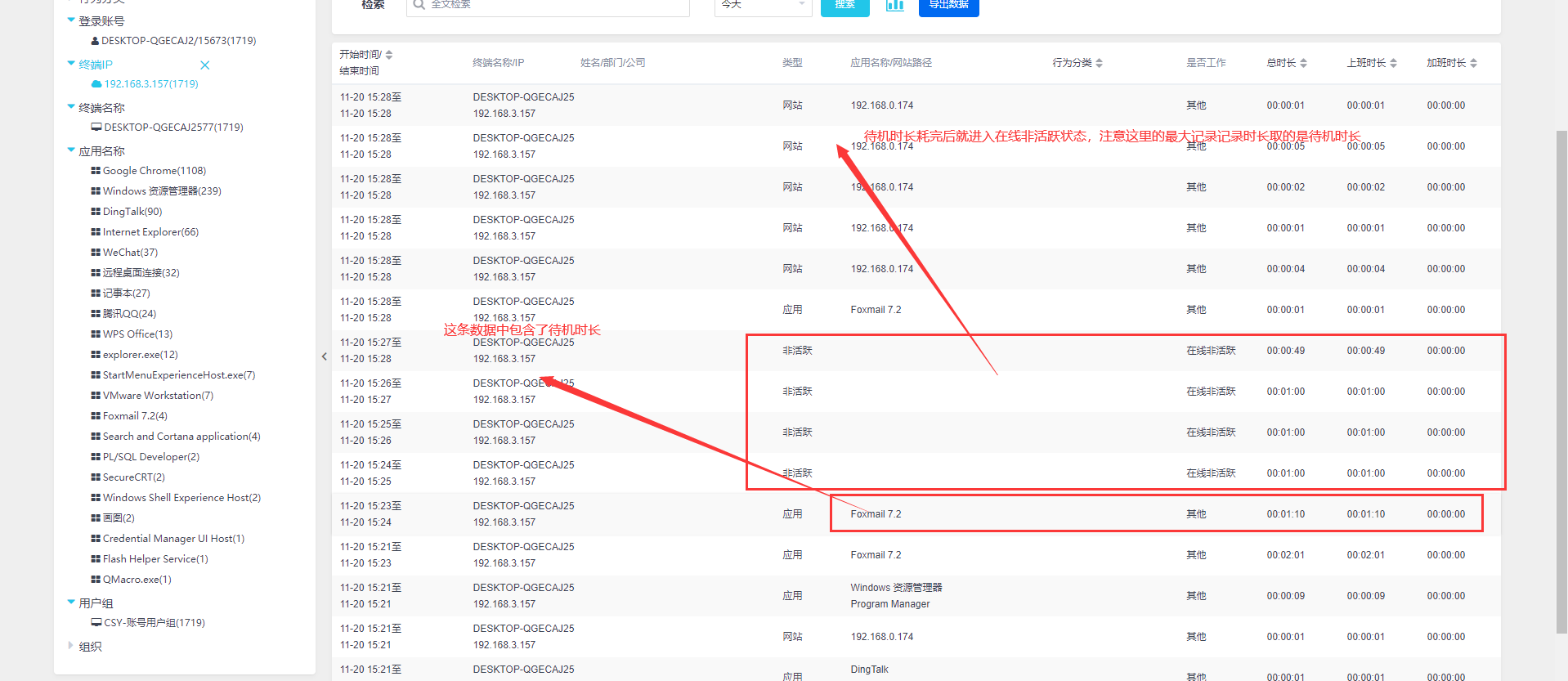Click the app icon beside 腾讯QQ(24)
The width and height of the screenshot is (1568, 681).
(96, 314)
